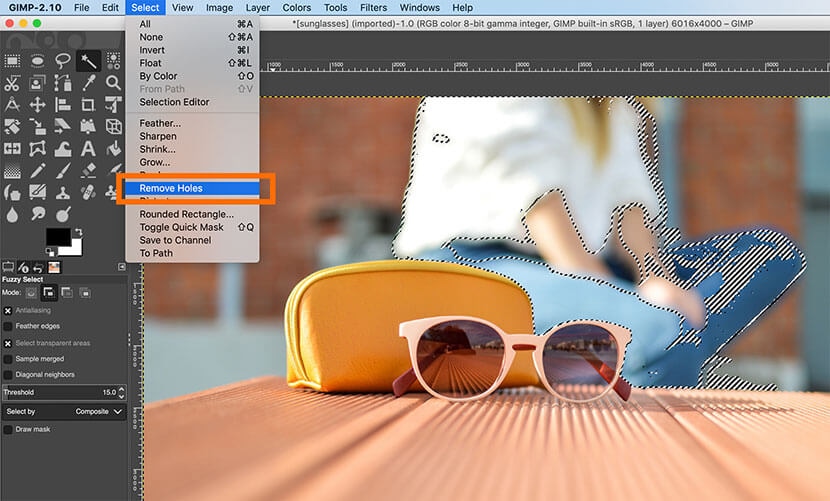Pick the Free Select lasso tool

tap(63, 61)
